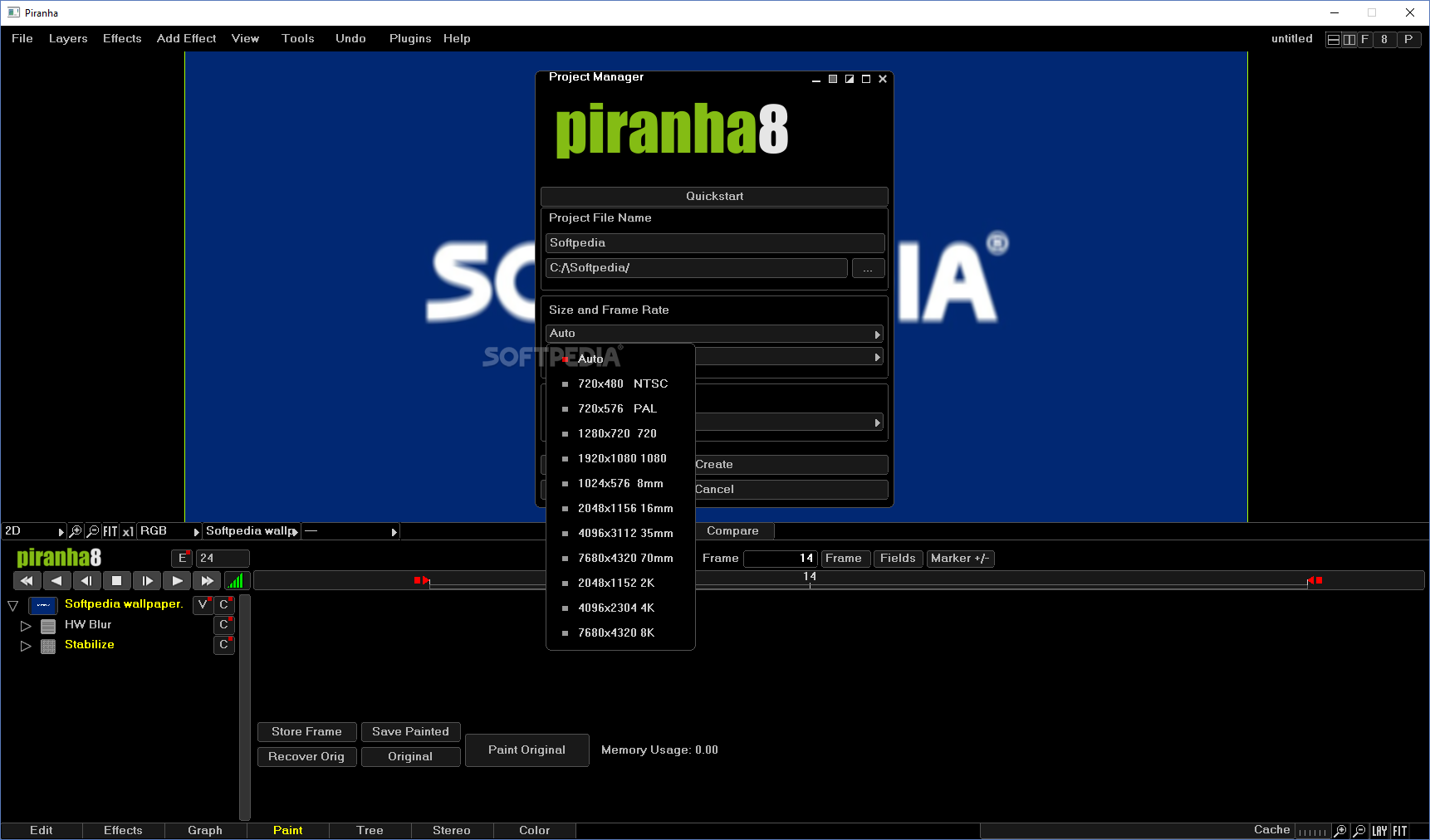Screen dimensions: 1430x840
Task: Open the RGB channel dropdown
Action: (169, 531)
